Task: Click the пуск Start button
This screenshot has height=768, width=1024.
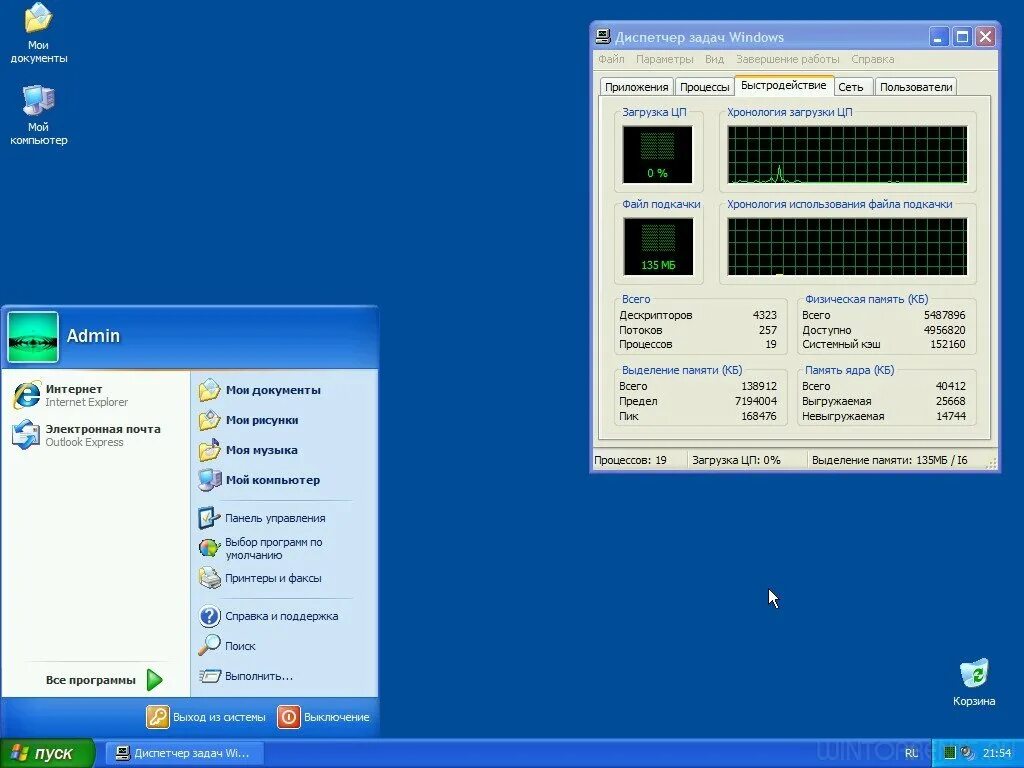Action: coord(47,753)
